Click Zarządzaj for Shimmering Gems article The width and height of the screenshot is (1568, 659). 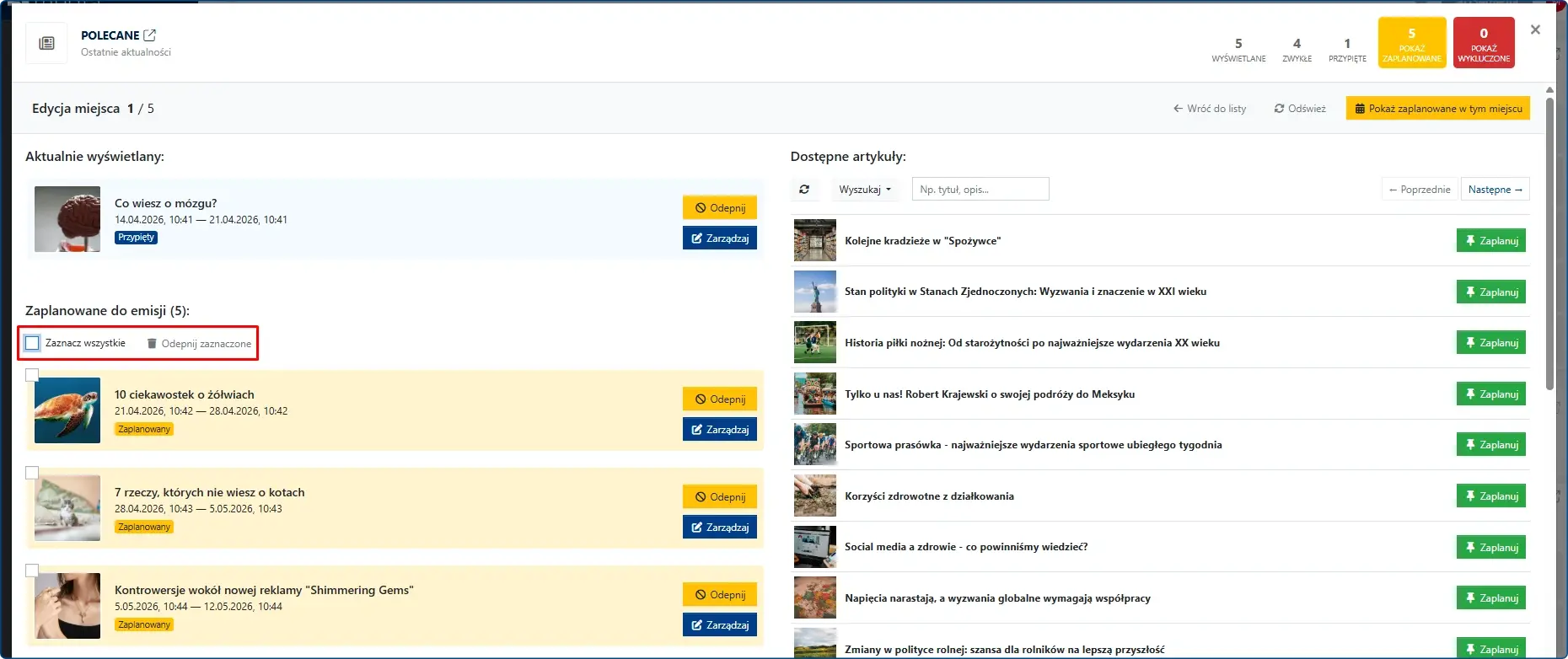(x=719, y=625)
